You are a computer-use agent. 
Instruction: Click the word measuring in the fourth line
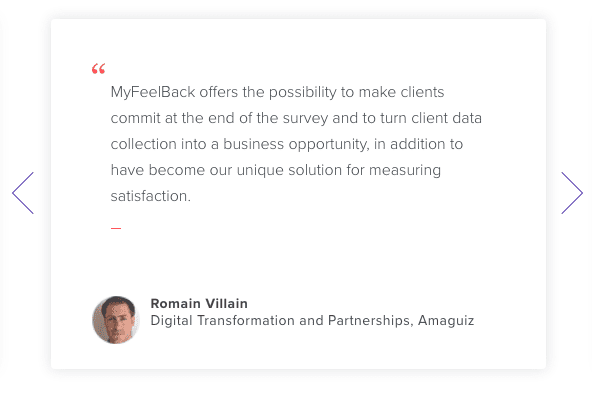405,171
